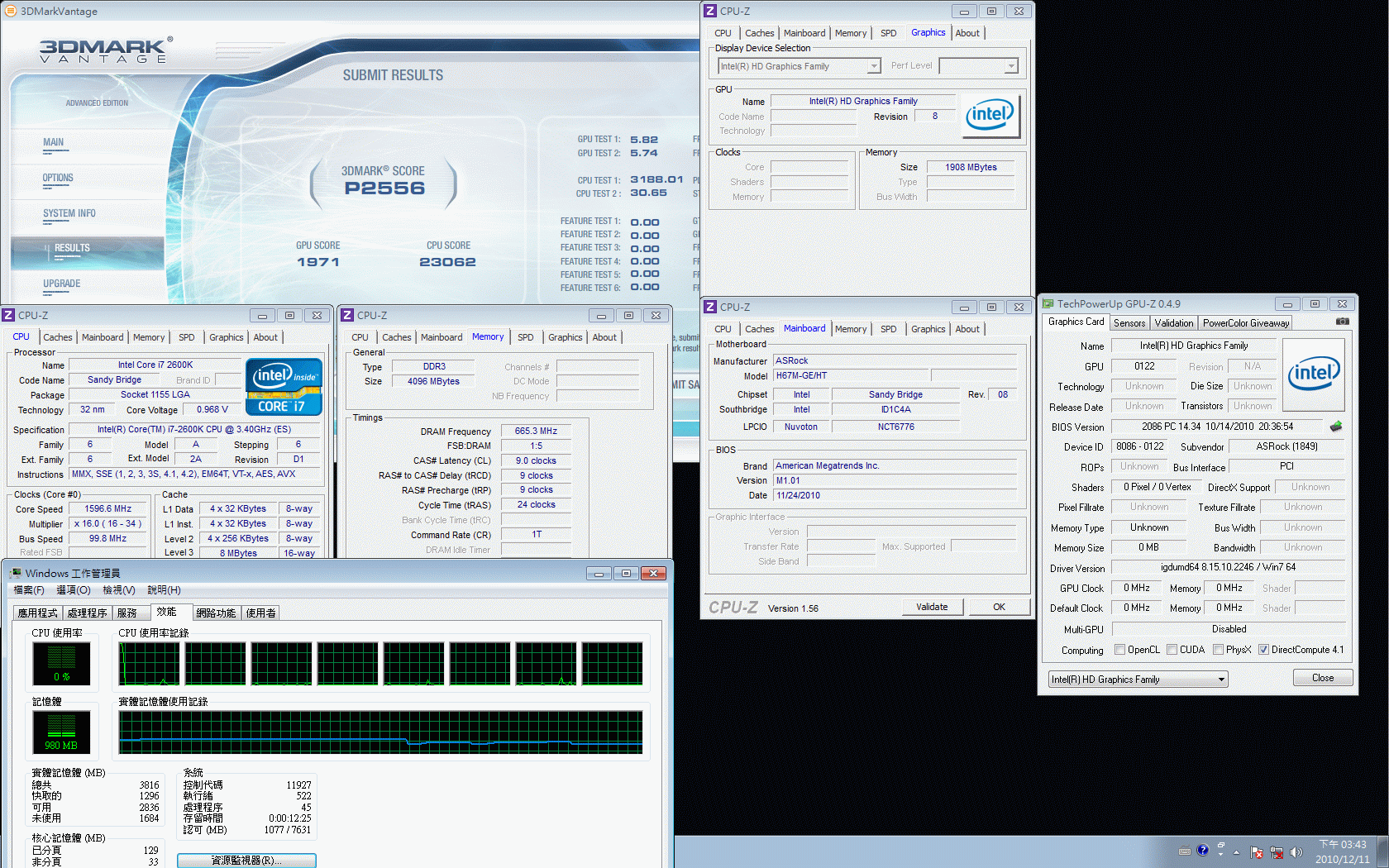Show hidden tray icons arrow

point(1237,851)
